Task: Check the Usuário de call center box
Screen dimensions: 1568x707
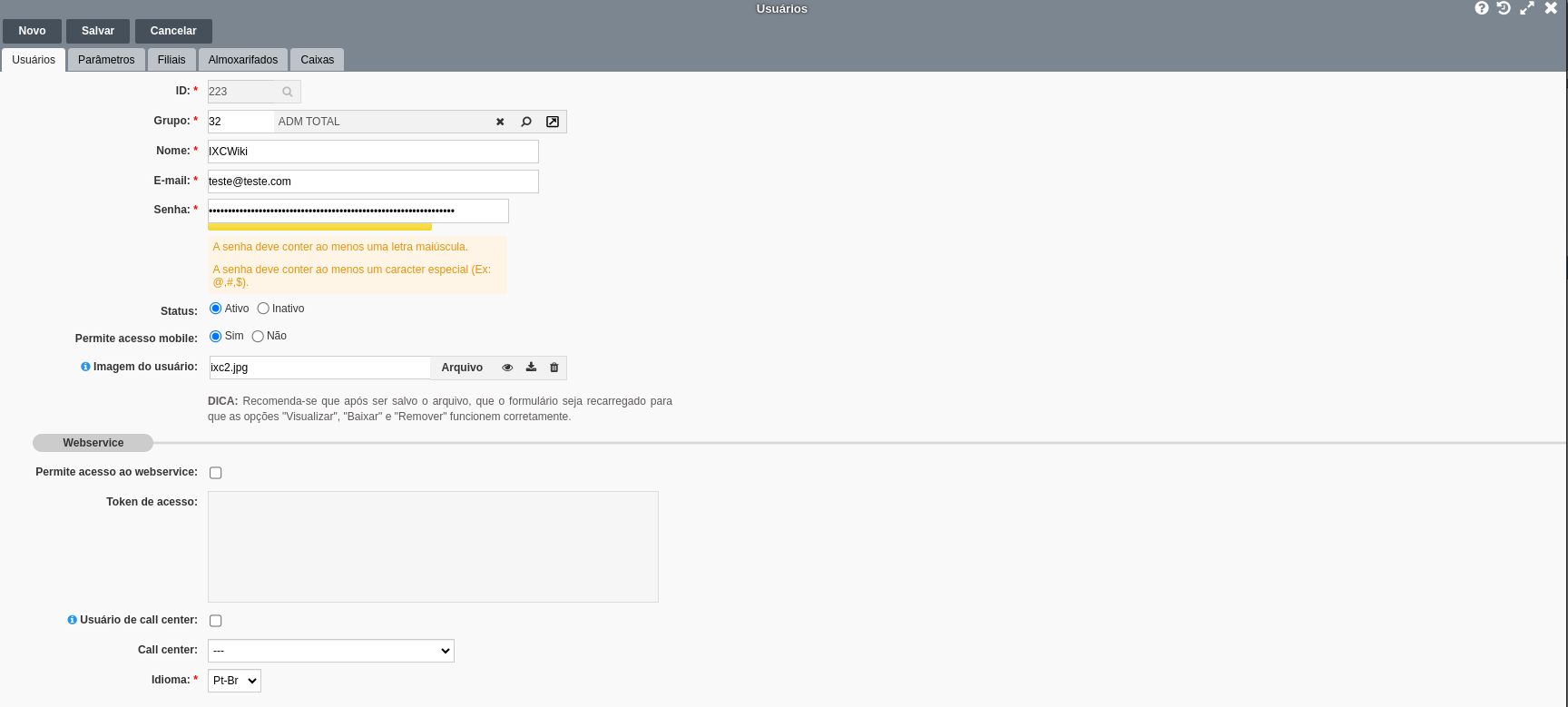Action: 216,621
